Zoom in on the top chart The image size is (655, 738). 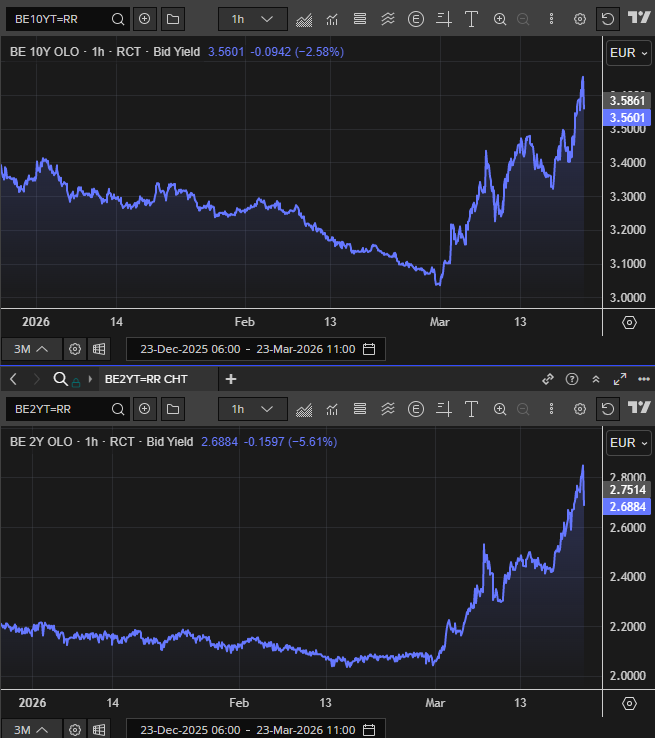coord(500,19)
